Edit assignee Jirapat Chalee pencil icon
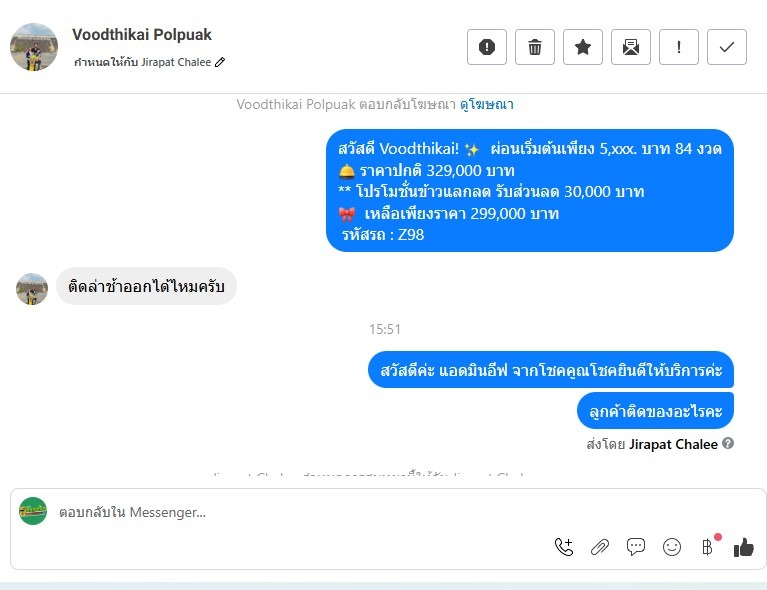The height and width of the screenshot is (590, 767). point(220,62)
